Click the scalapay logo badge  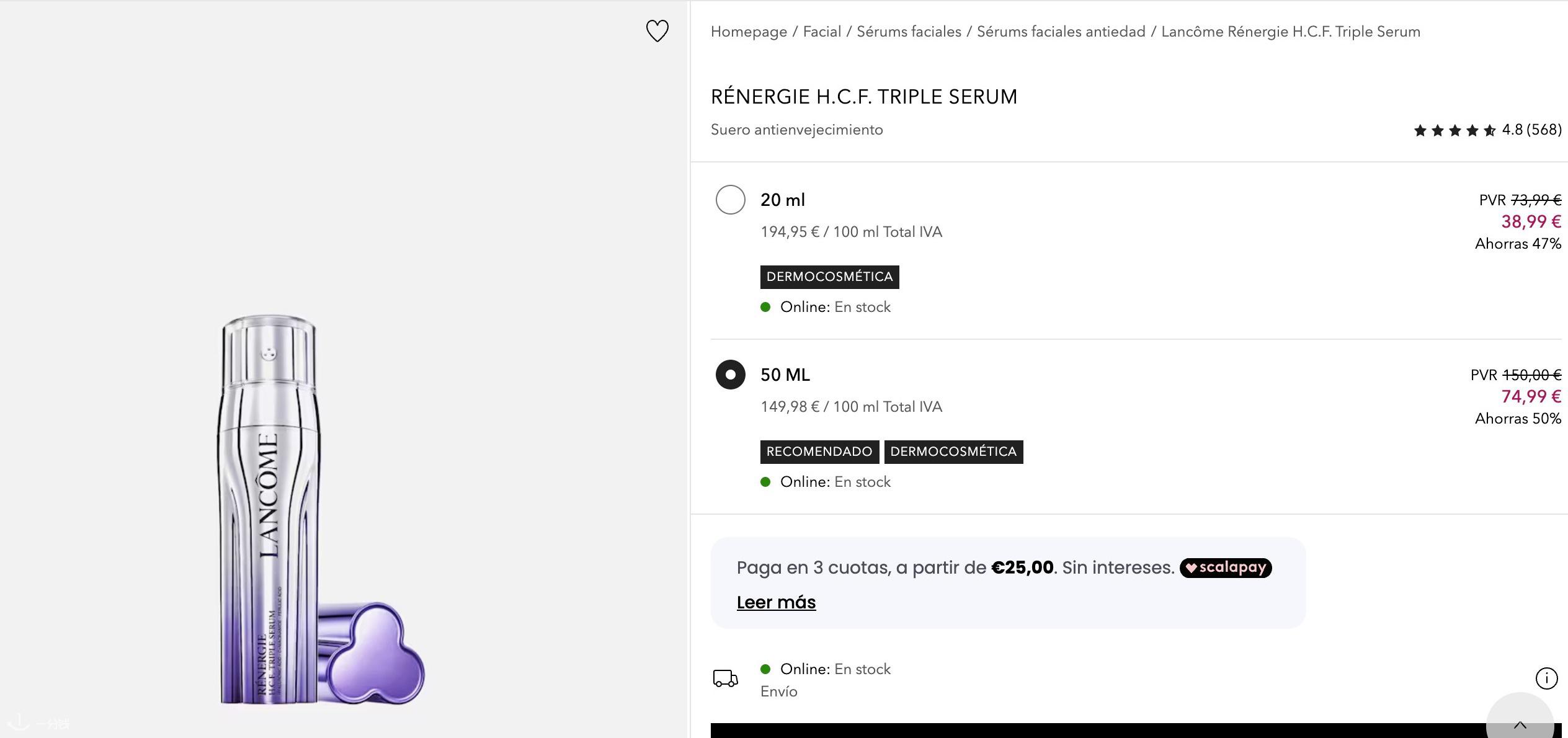1226,567
